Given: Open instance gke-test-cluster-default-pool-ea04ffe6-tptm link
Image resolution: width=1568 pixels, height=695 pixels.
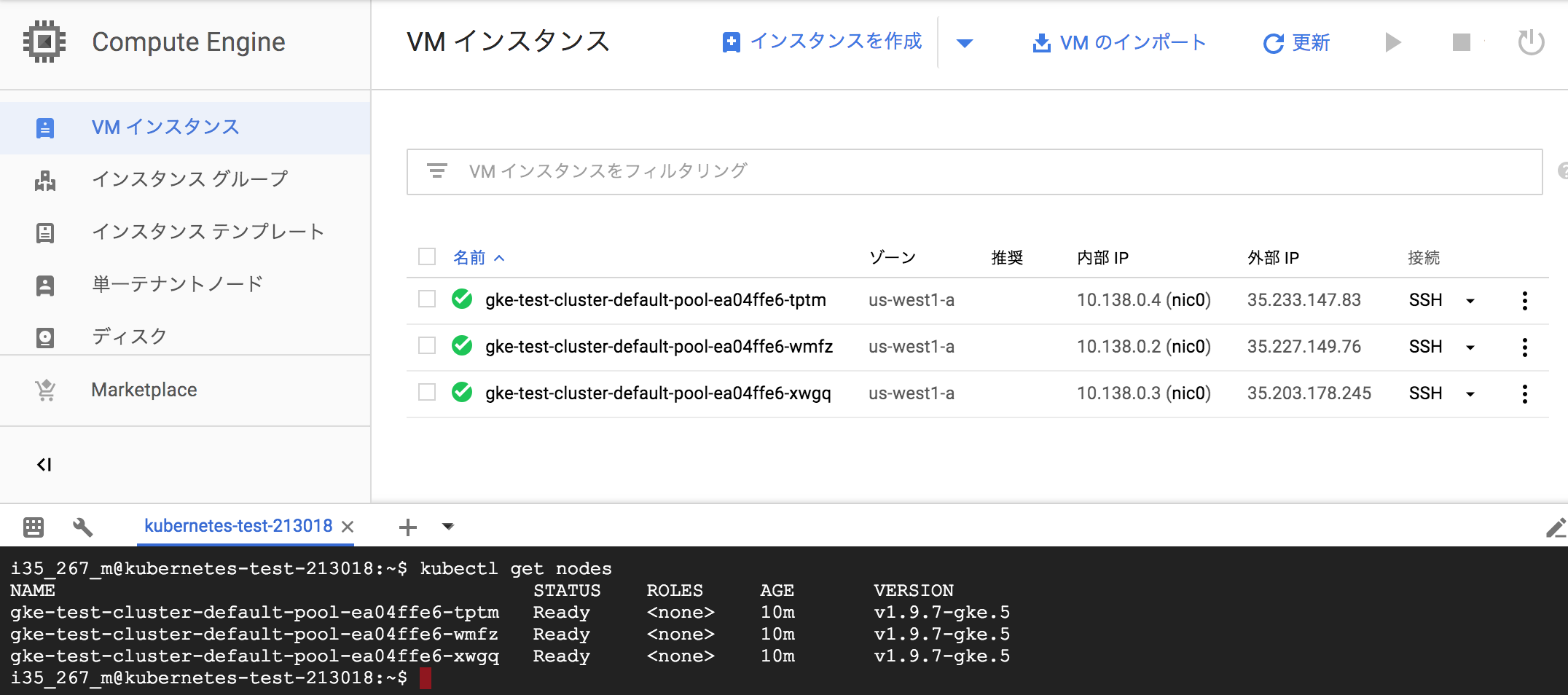Looking at the screenshot, I should pos(656,300).
